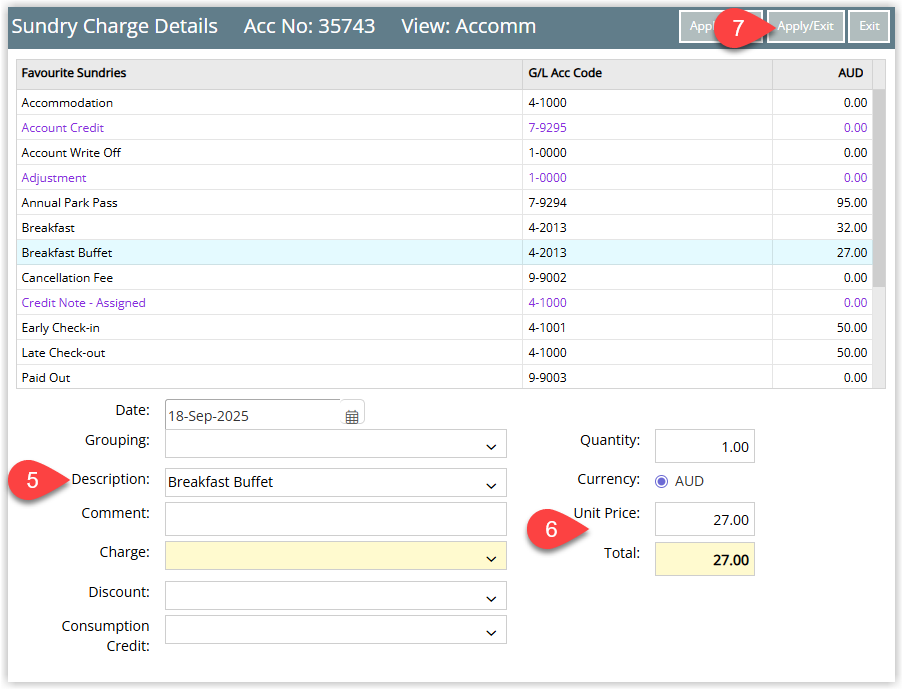This screenshot has height=690, width=903.
Task: Select Credit Note - Assigned row
Action: pos(444,303)
